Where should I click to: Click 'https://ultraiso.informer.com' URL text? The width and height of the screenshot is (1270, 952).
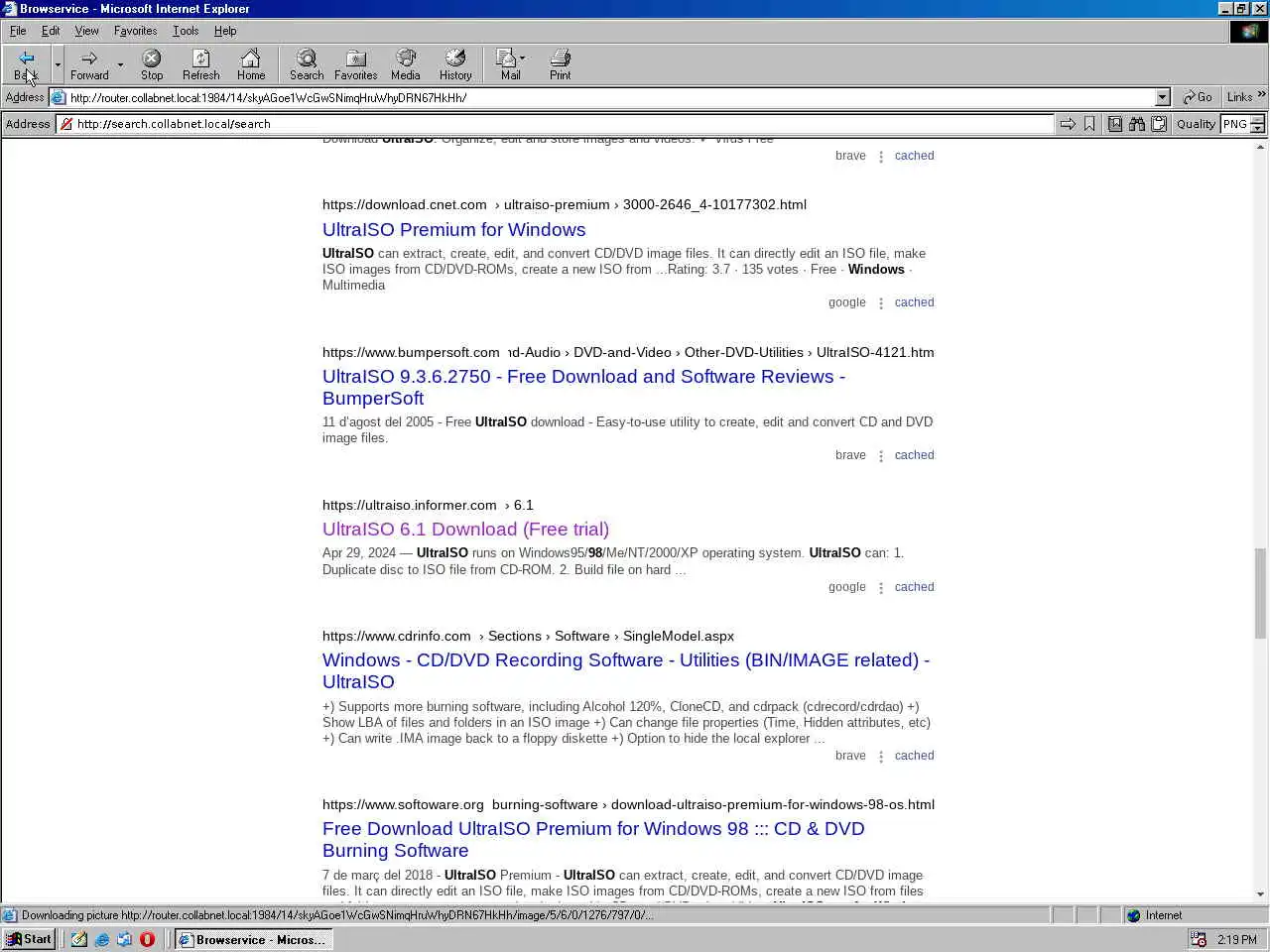tap(409, 505)
